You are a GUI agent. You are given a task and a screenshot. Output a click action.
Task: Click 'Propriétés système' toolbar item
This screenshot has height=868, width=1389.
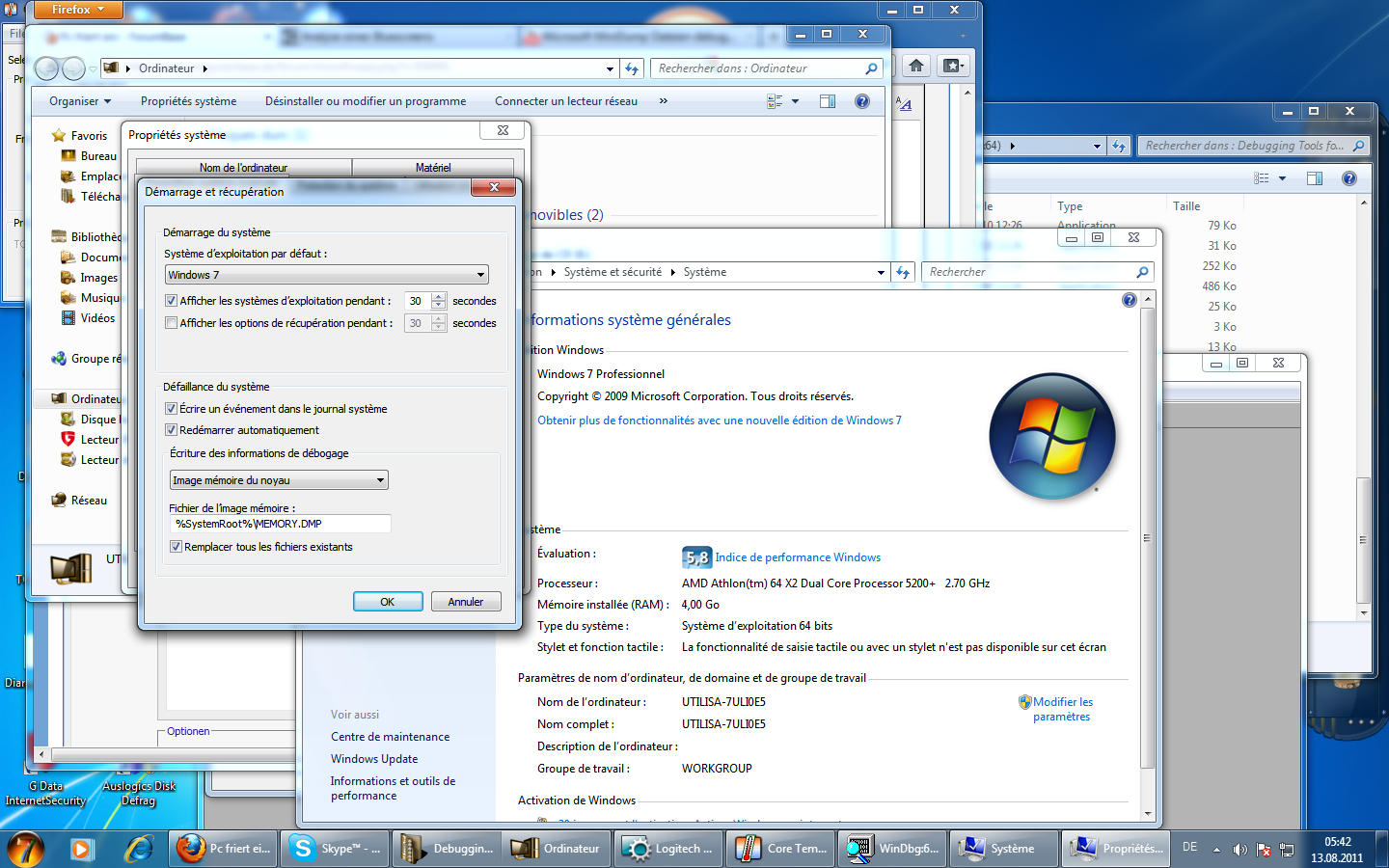click(188, 101)
